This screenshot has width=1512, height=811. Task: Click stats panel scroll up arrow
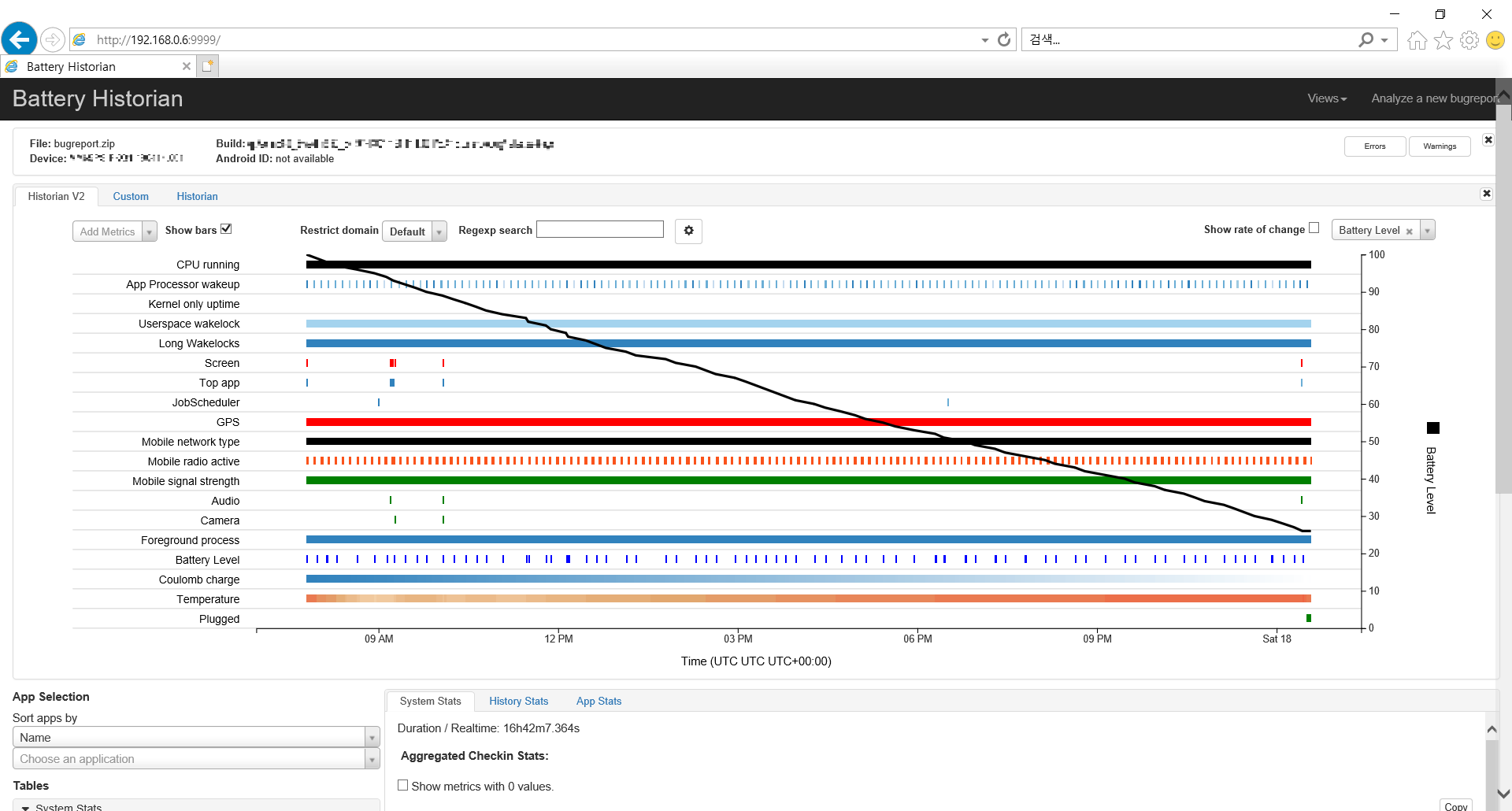1492,729
